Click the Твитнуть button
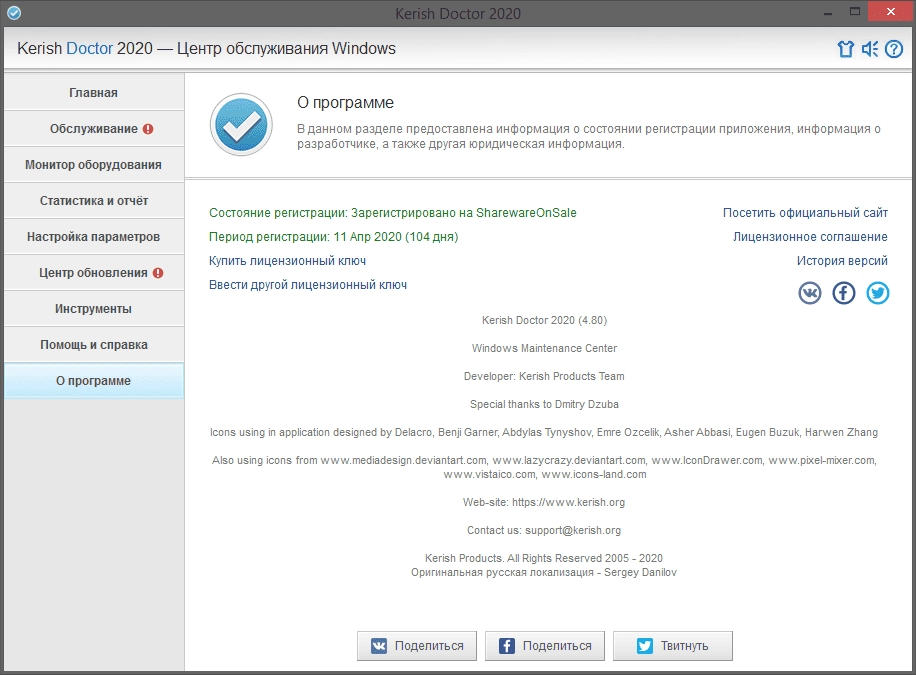 [672, 646]
